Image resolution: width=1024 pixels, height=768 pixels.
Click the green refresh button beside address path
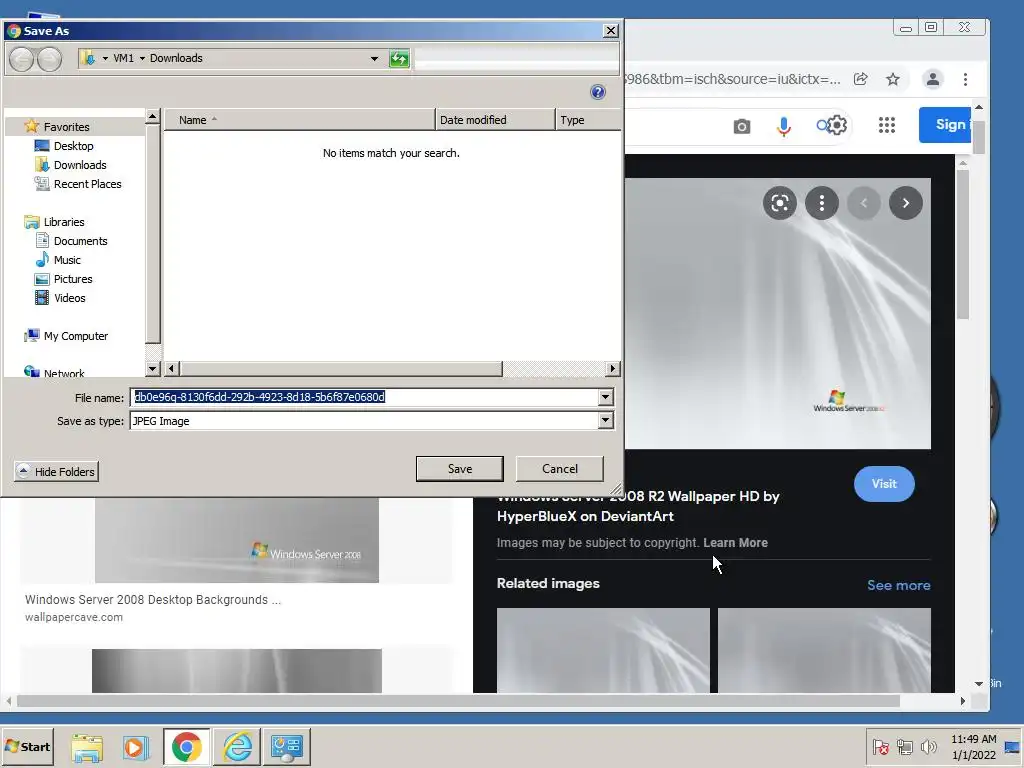pos(399,59)
